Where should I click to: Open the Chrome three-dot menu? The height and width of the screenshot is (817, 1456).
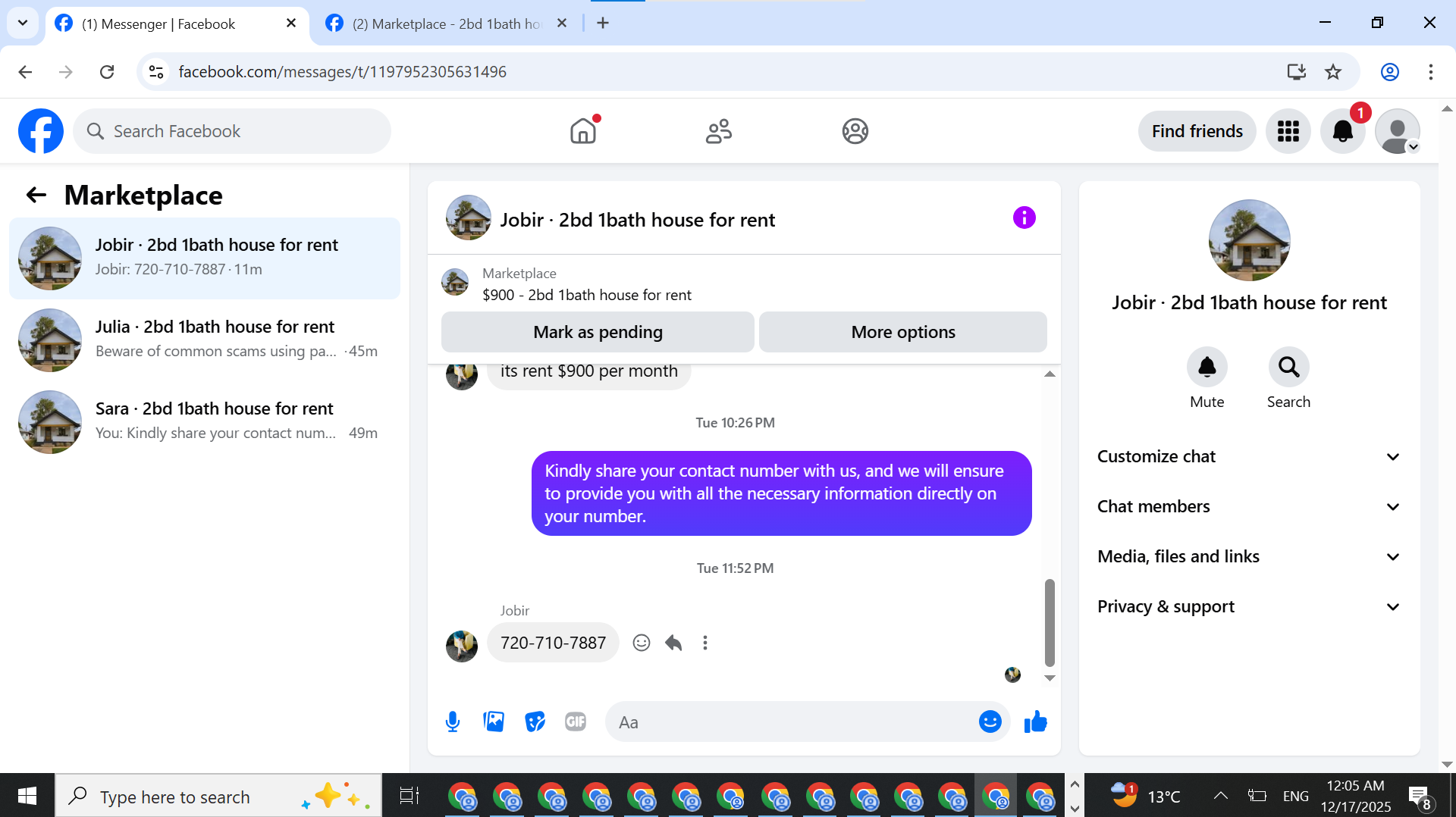tap(1431, 72)
